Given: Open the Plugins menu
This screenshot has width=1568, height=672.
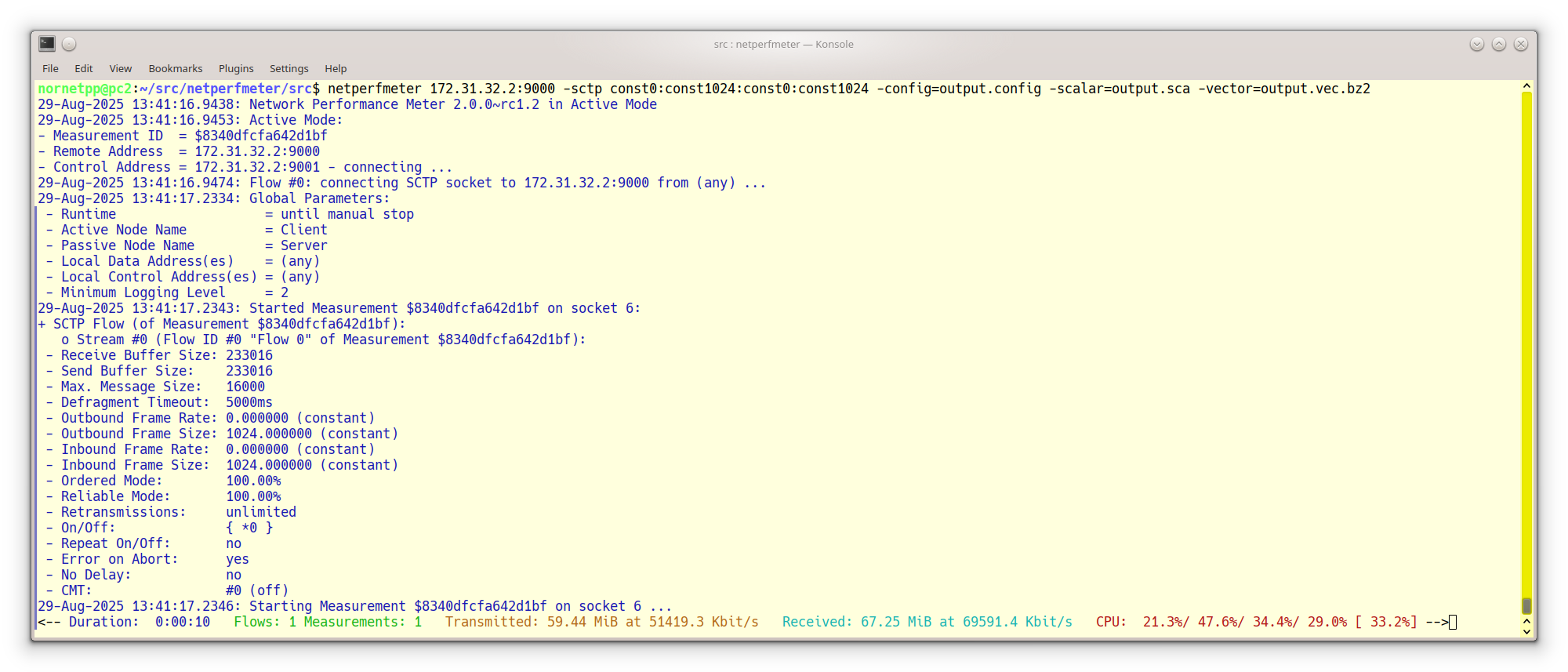Looking at the screenshot, I should coord(236,68).
